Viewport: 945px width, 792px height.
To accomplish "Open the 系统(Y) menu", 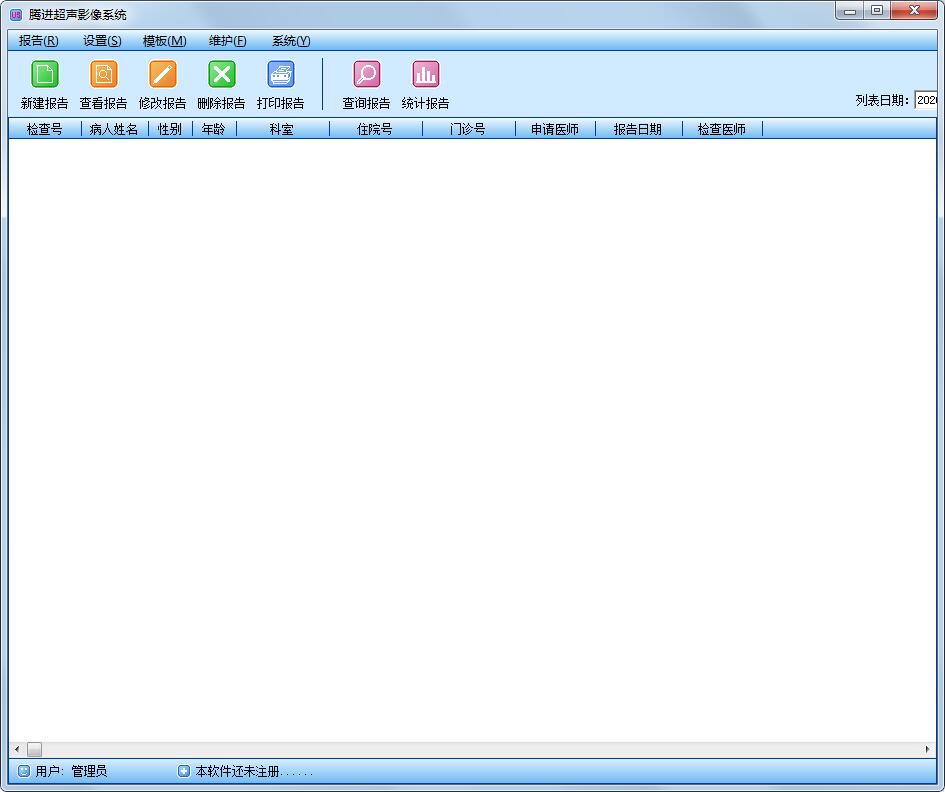I will point(291,41).
